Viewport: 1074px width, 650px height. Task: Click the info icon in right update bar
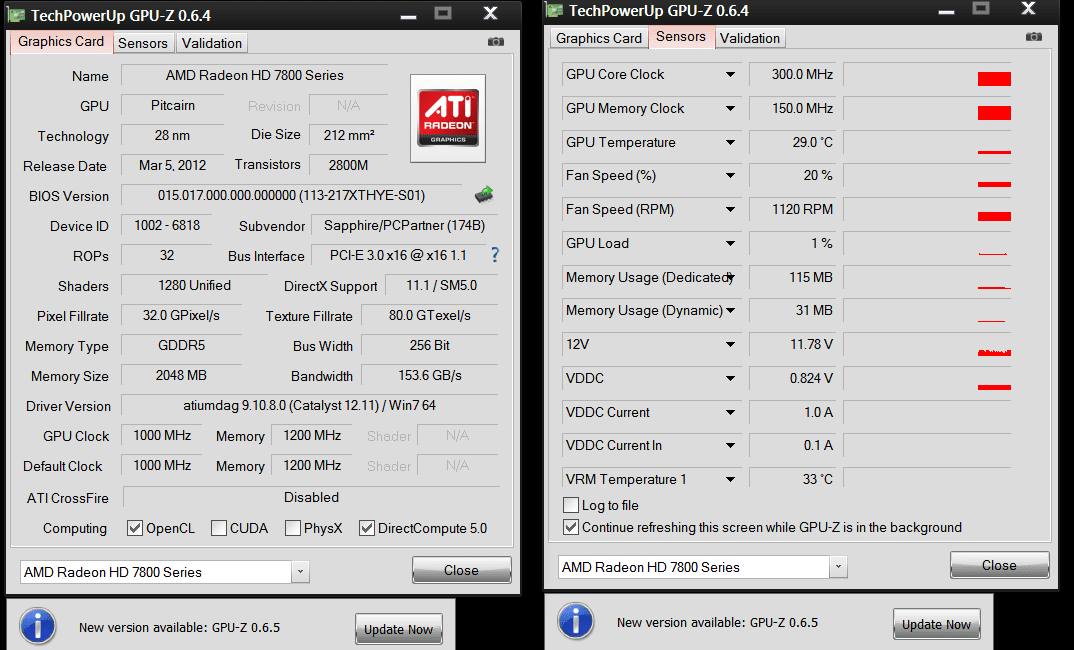[x=576, y=621]
